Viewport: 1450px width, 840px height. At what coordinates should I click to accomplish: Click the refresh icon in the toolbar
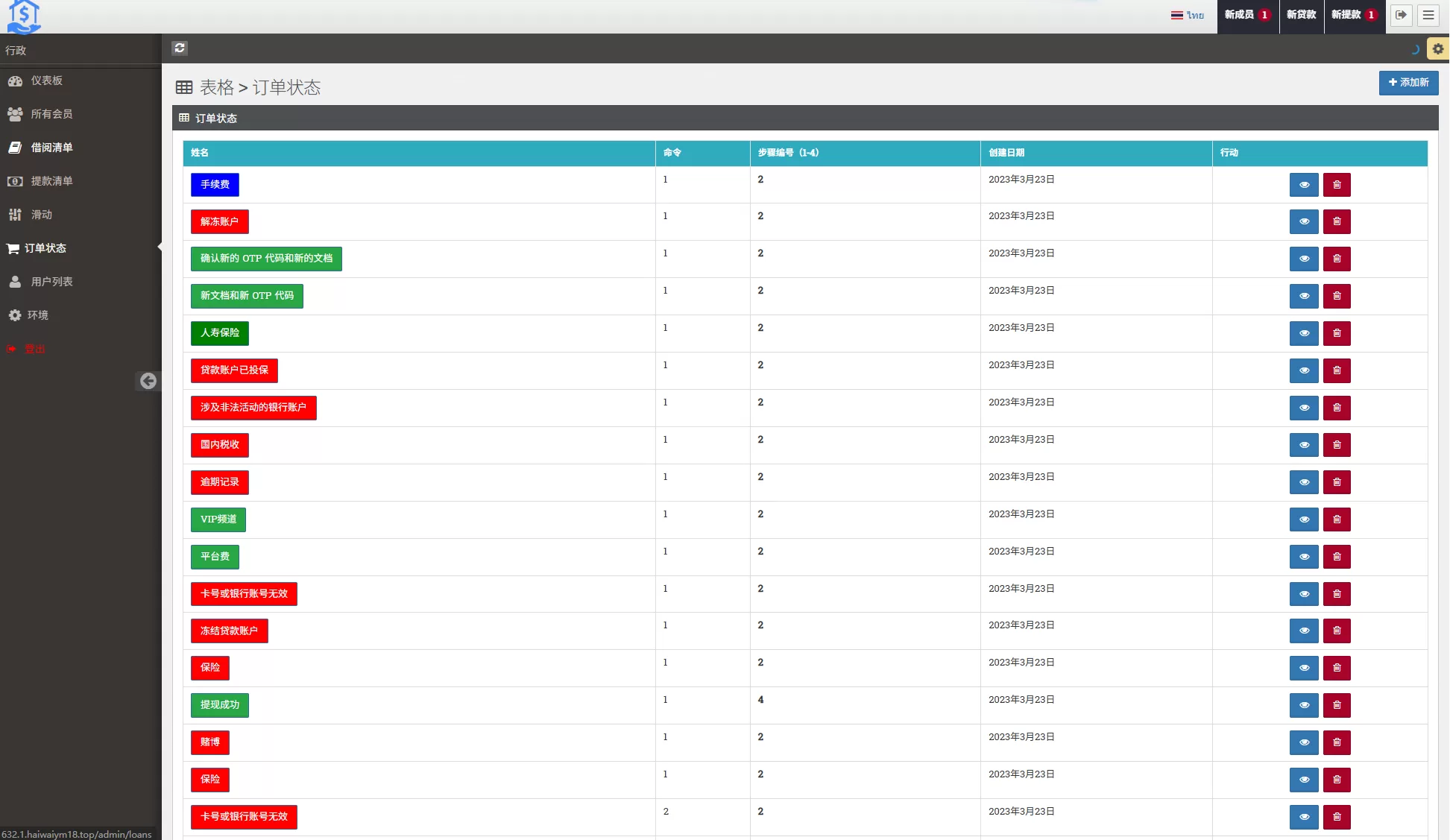(x=180, y=48)
